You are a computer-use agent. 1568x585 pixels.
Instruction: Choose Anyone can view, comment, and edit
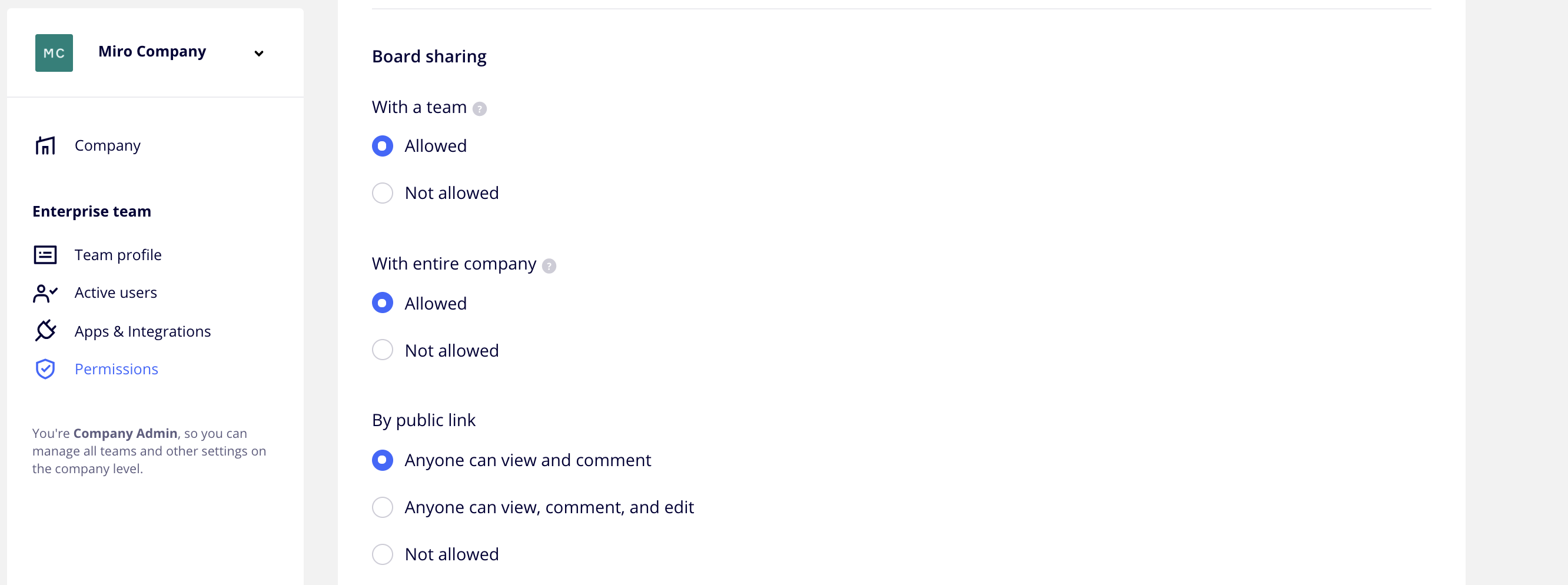point(382,507)
